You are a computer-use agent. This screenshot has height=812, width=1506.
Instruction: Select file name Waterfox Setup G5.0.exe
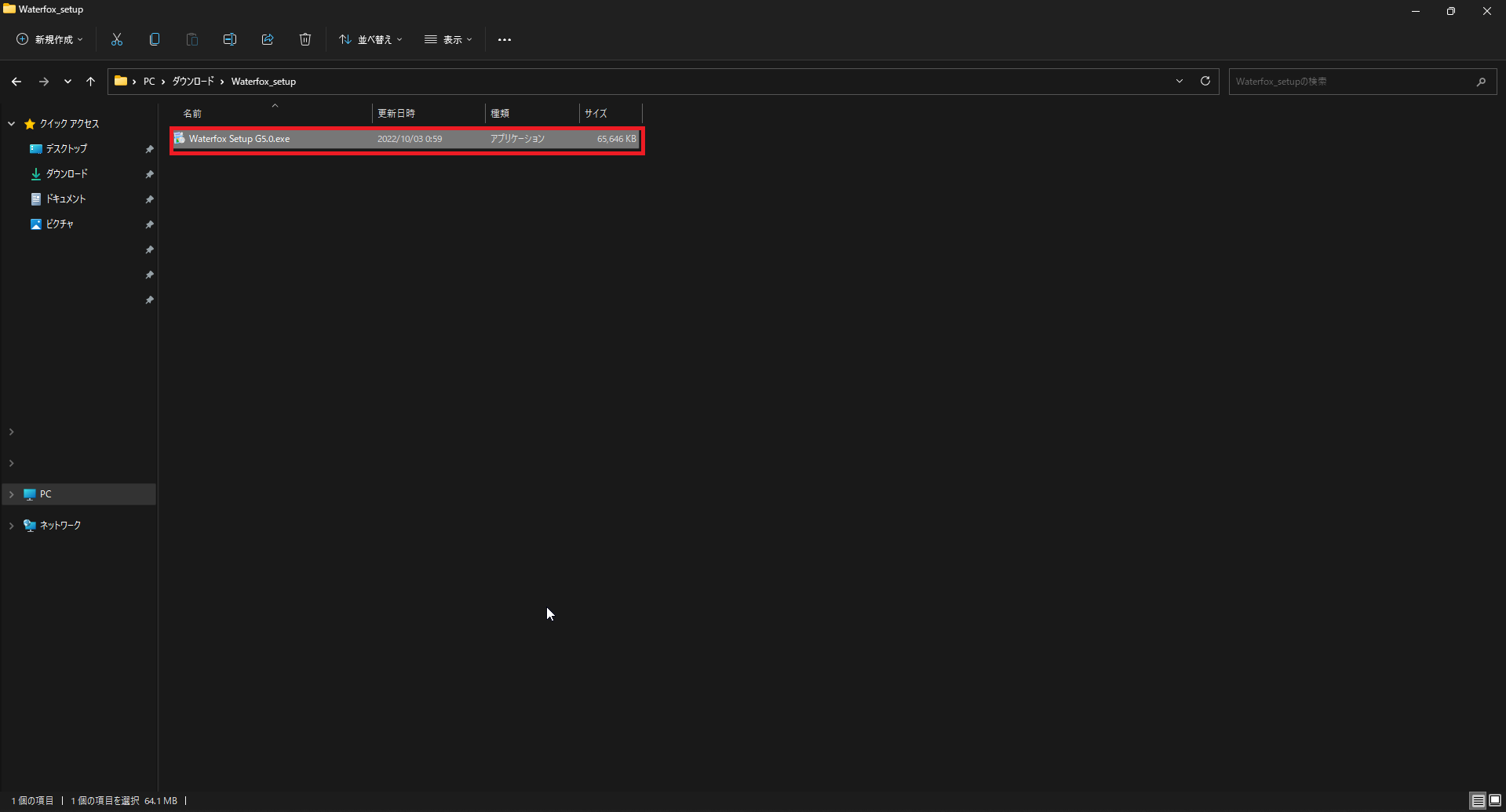tap(239, 139)
